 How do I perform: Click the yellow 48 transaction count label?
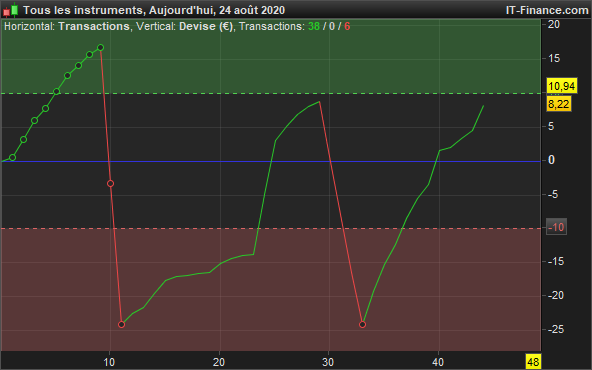[x=533, y=362]
